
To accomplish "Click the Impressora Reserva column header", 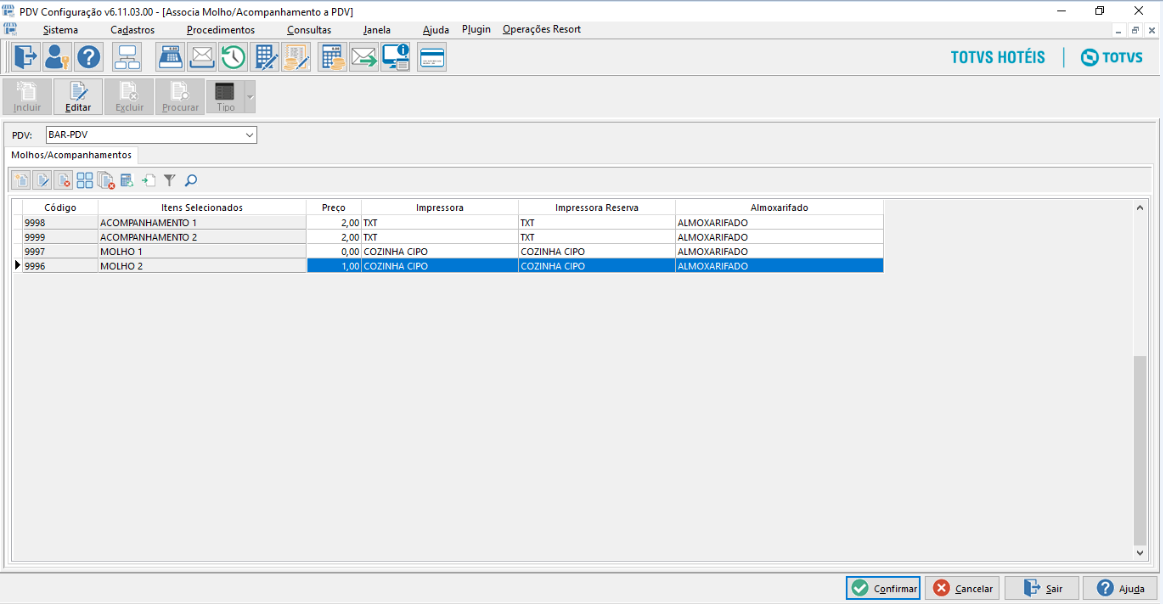I will click(596, 208).
